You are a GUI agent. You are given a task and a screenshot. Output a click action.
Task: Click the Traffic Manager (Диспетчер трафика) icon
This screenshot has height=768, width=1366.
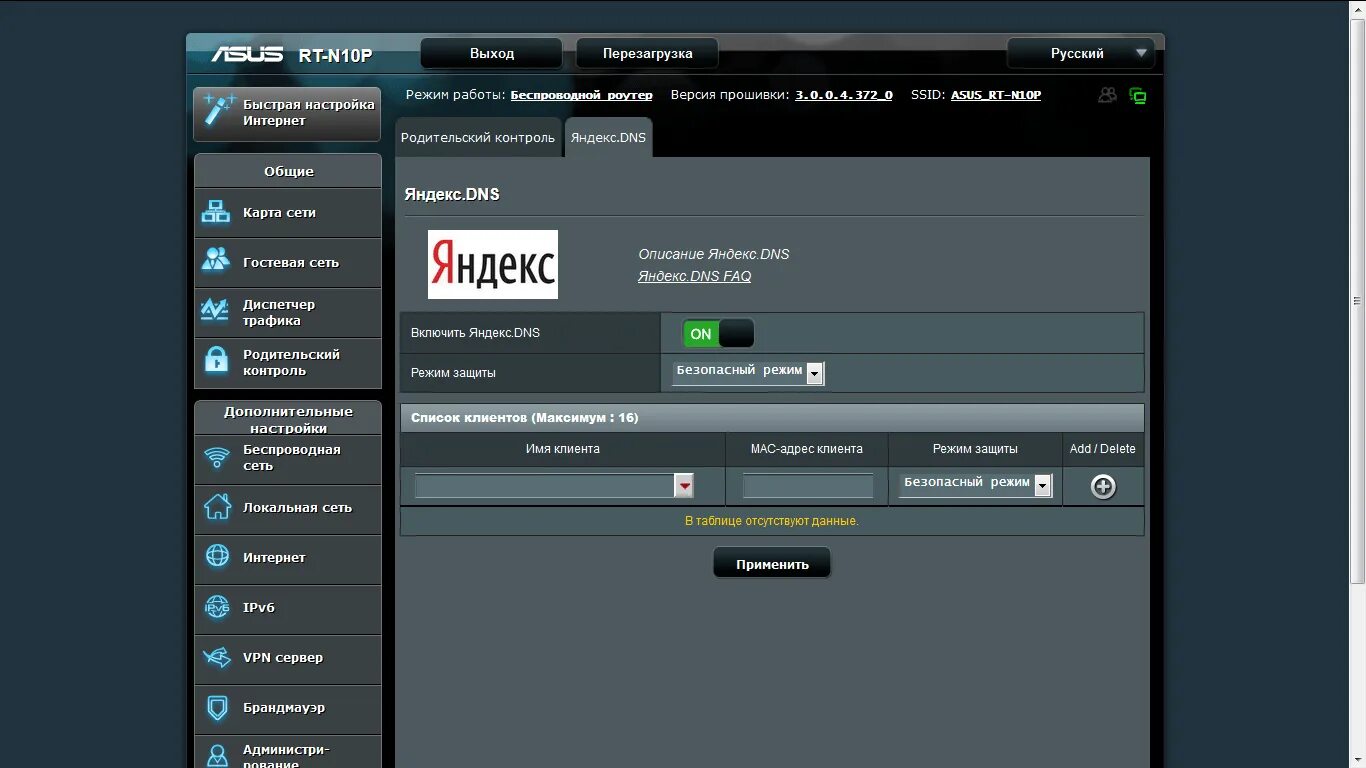coord(216,311)
